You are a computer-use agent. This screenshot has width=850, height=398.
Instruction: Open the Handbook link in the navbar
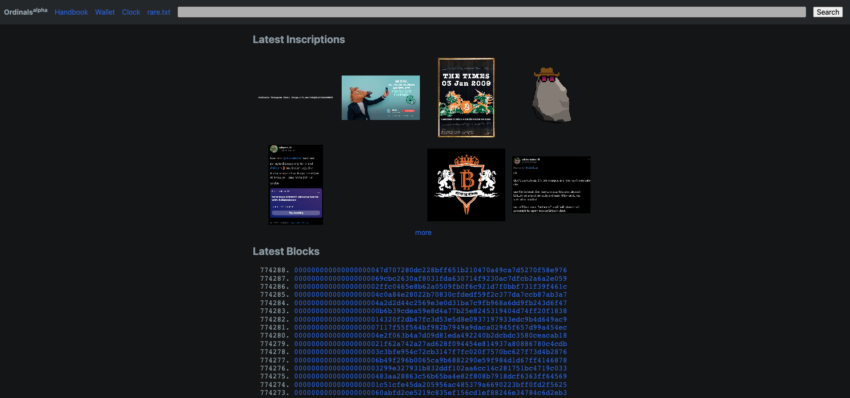tap(71, 12)
